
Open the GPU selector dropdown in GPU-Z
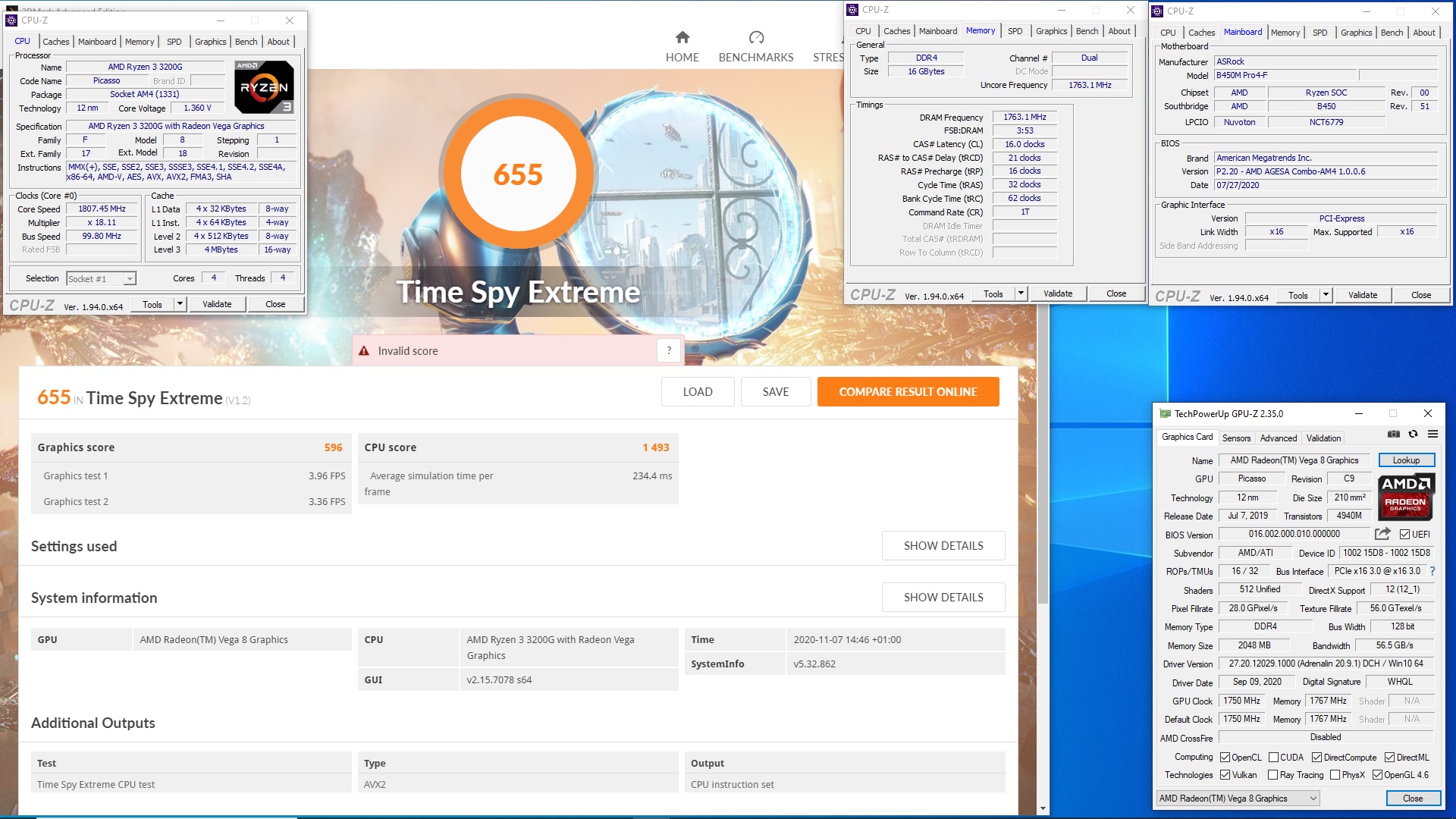(1238, 799)
